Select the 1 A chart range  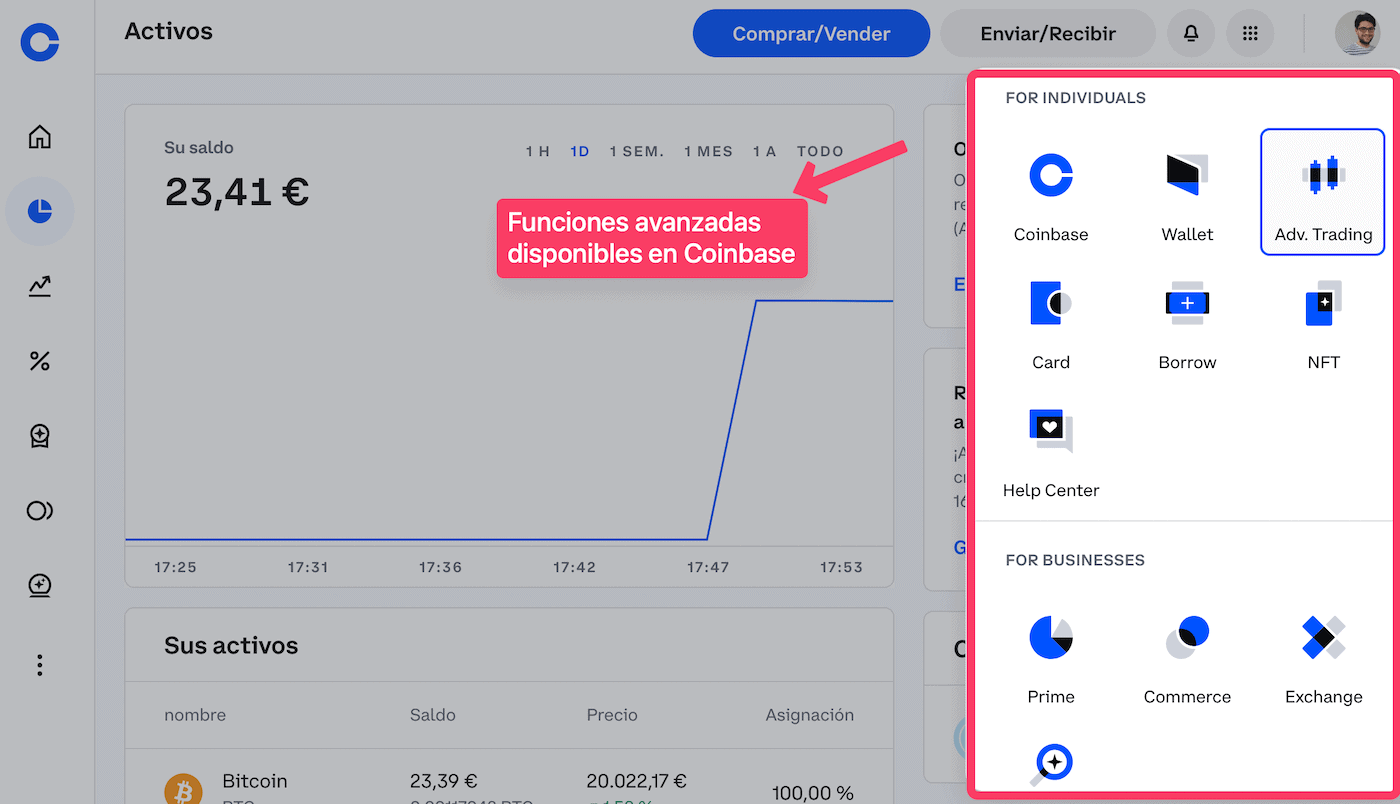click(x=765, y=152)
